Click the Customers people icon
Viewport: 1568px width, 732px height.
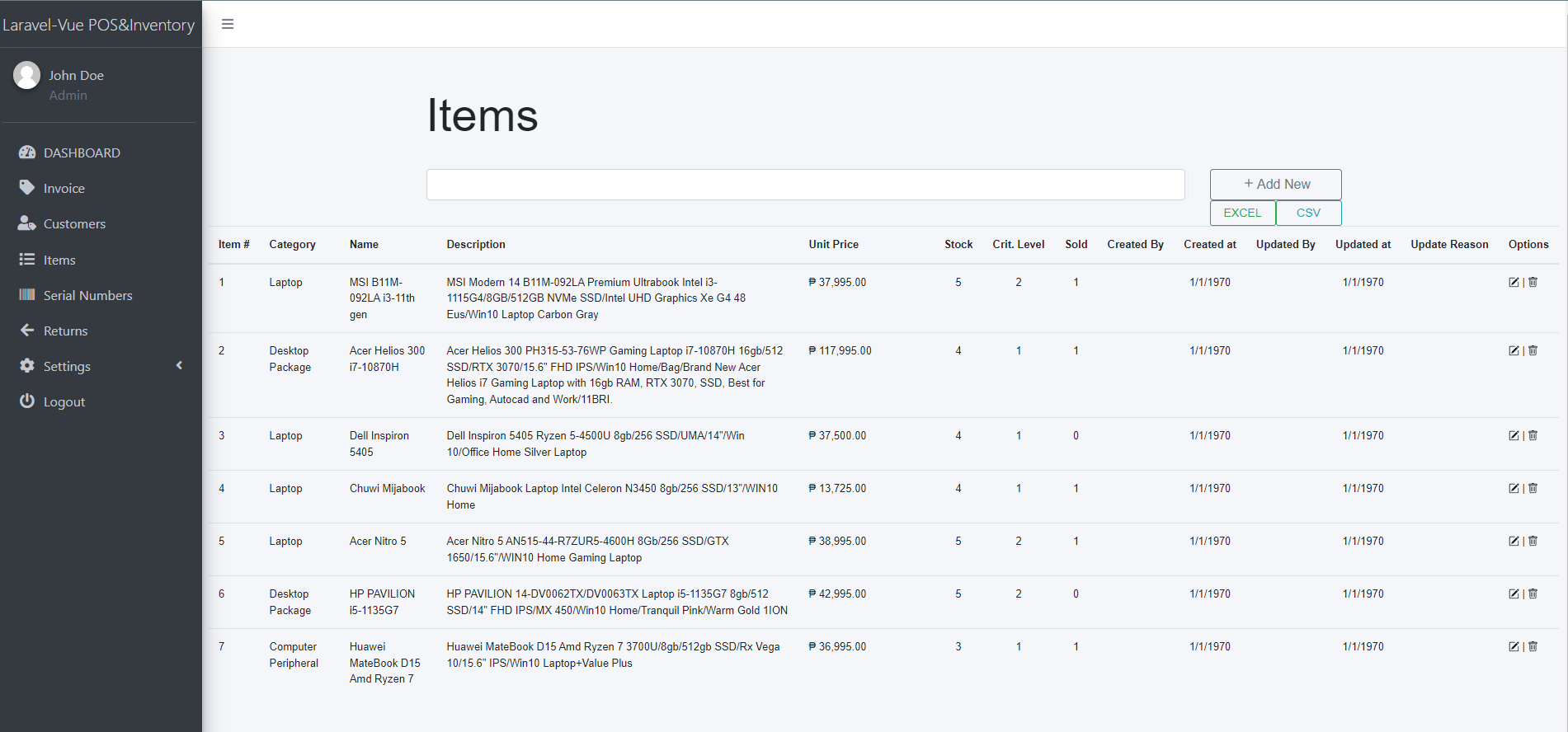pos(27,223)
